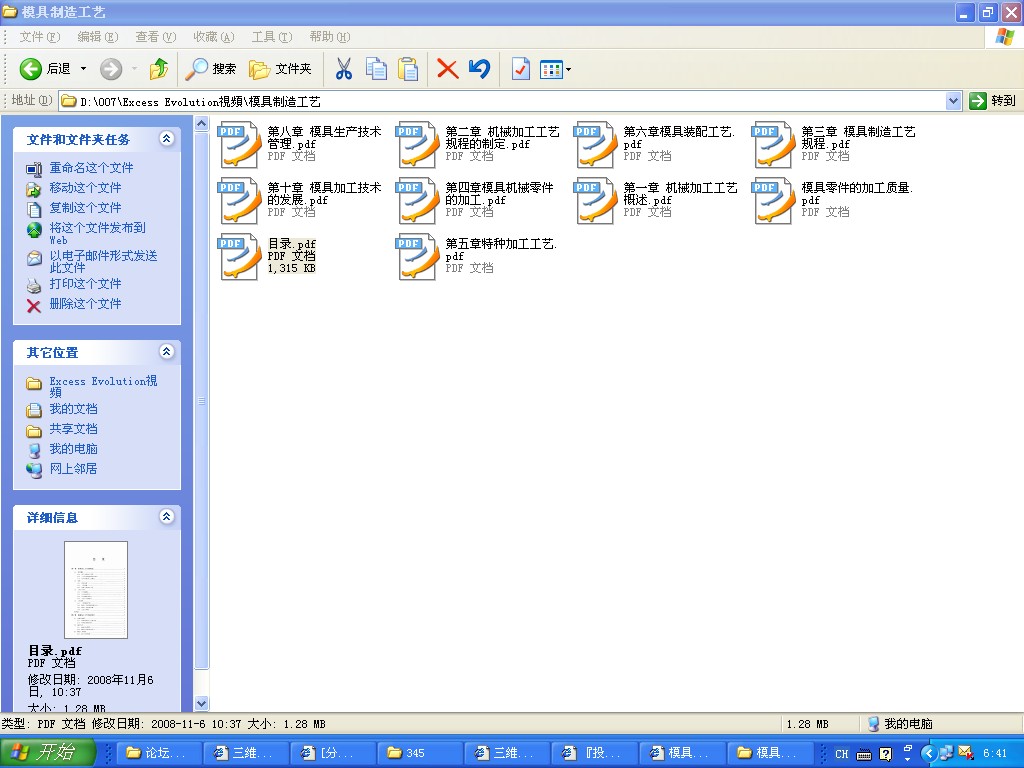1024x768 pixels.
Task: Open the Search (搜索) toolbar button
Action: [210, 69]
